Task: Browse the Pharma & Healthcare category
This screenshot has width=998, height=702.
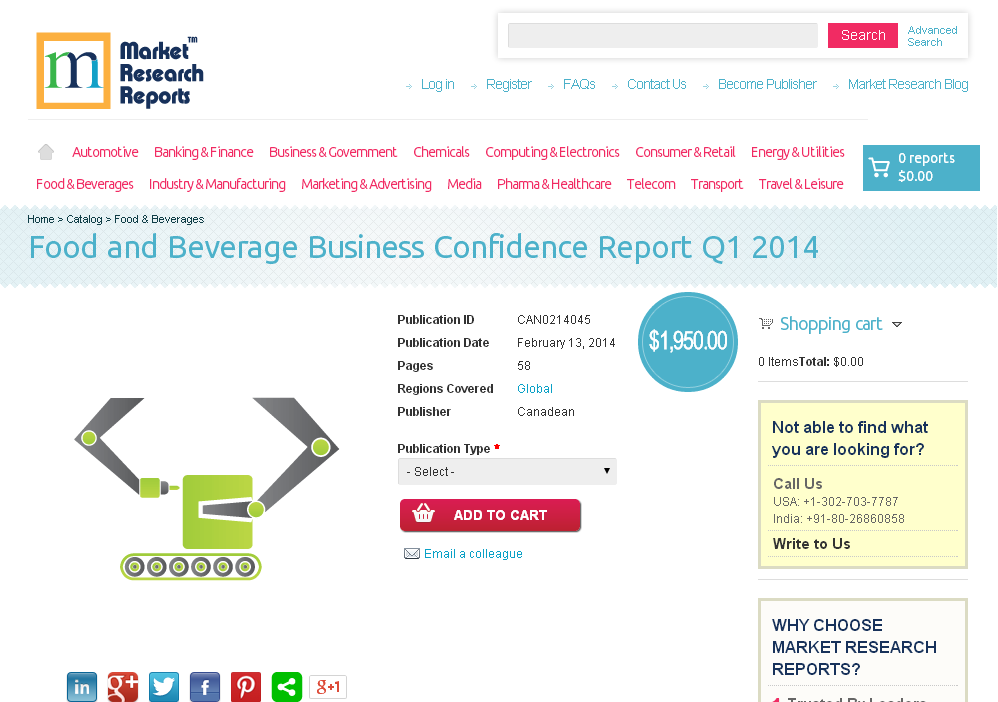Action: coord(554,184)
